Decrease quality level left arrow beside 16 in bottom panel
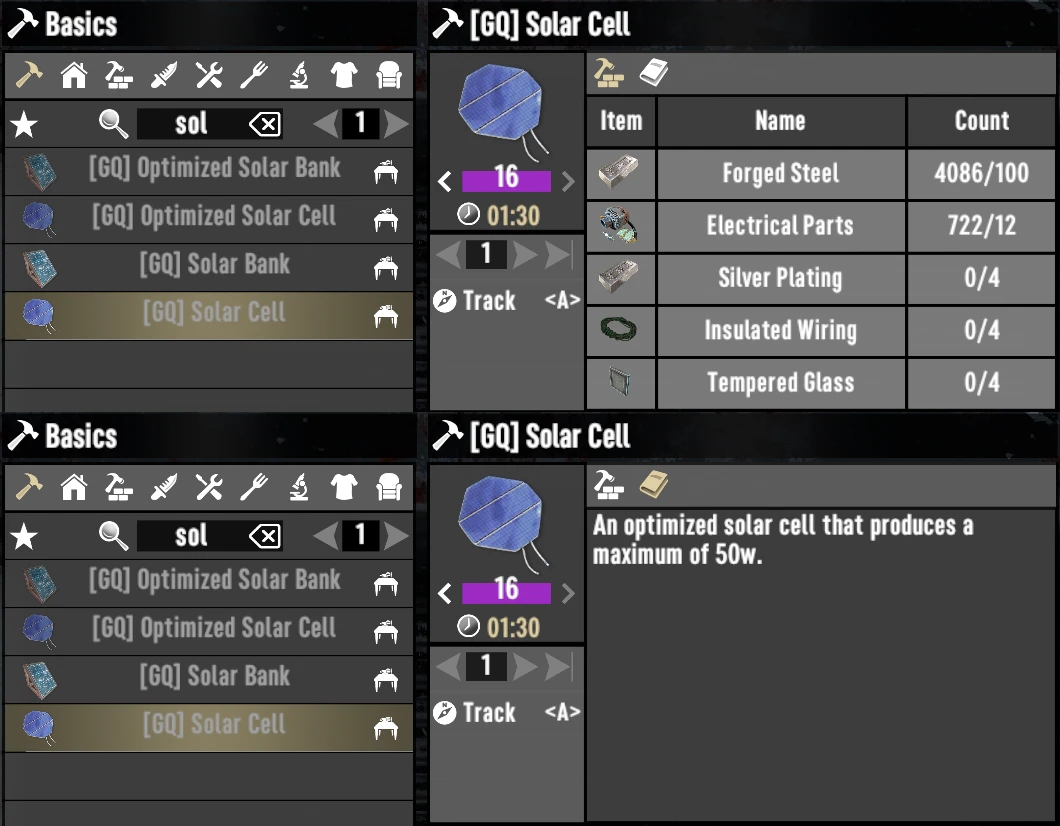1060x826 pixels. [444, 593]
